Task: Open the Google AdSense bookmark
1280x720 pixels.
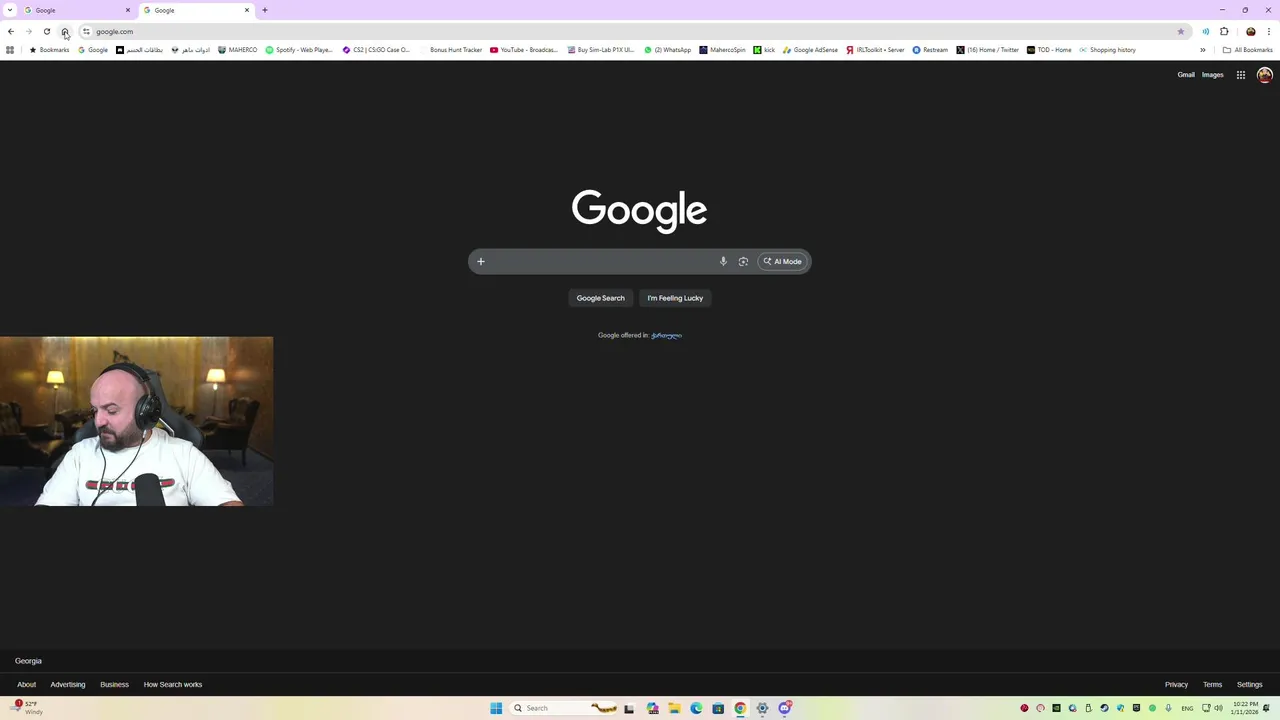Action: 810,50
